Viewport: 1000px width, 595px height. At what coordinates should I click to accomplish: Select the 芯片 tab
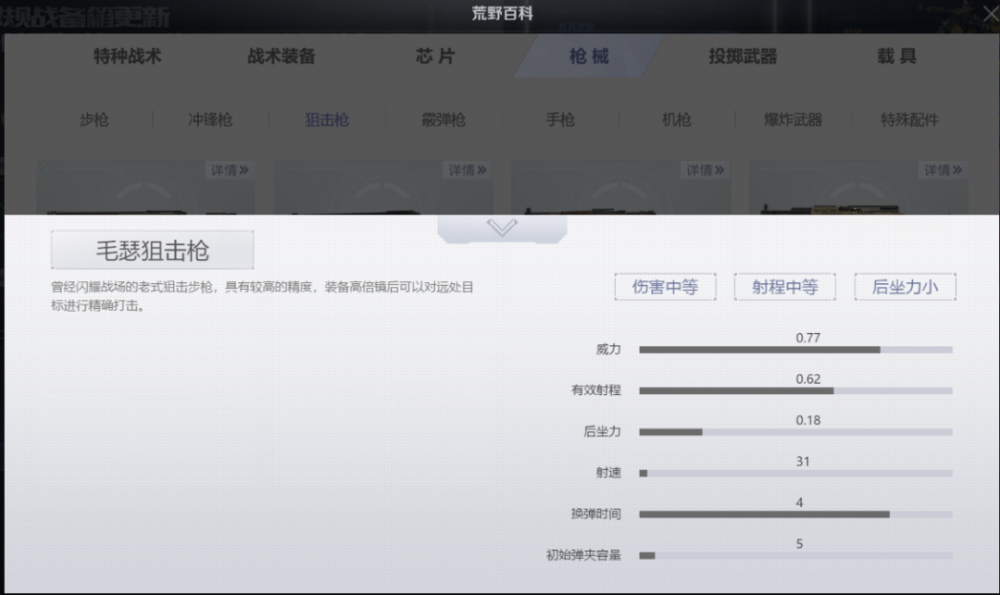(436, 56)
